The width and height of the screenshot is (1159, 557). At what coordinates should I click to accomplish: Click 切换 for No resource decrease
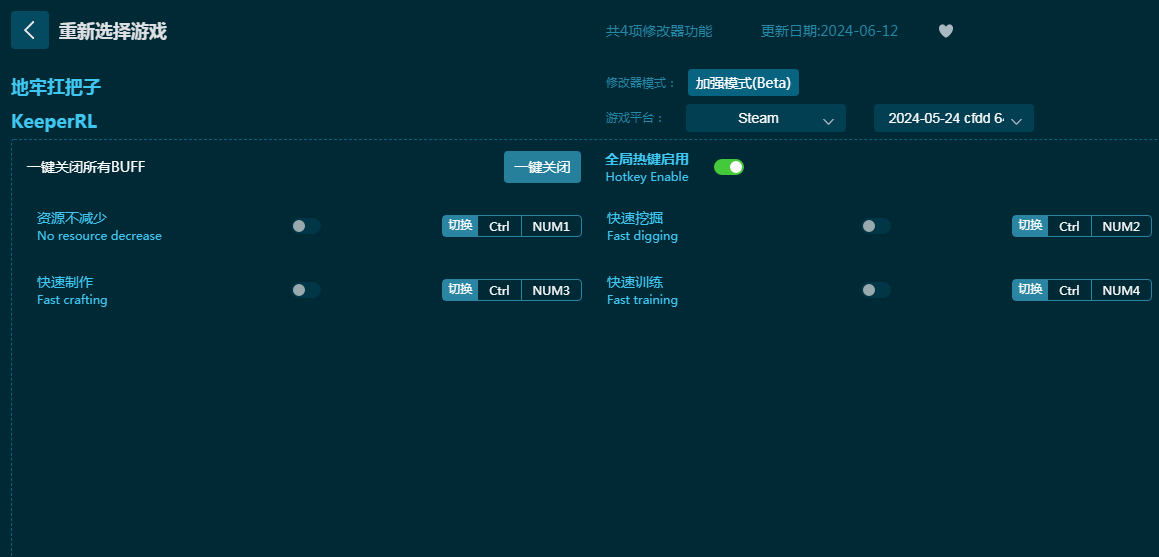click(x=460, y=226)
